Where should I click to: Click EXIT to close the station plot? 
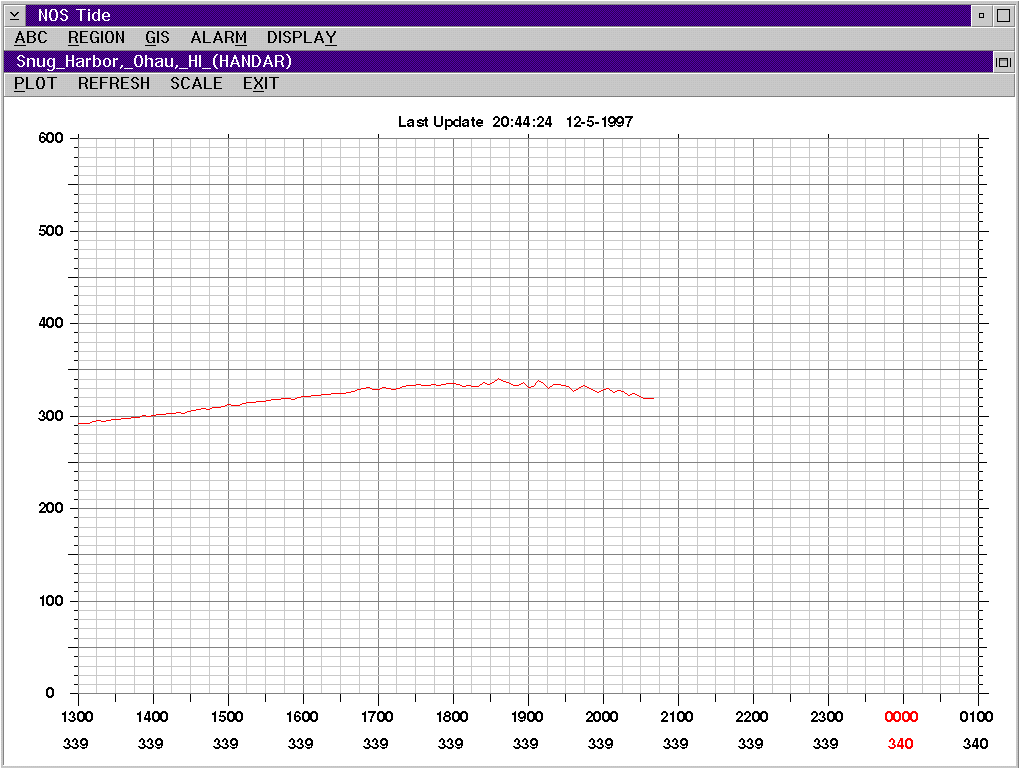point(261,84)
